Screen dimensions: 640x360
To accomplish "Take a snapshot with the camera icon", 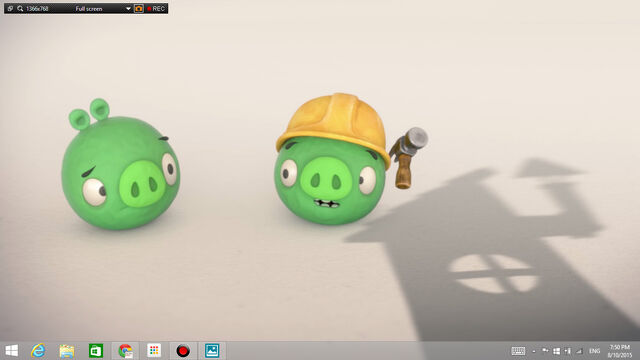I will 139,9.
